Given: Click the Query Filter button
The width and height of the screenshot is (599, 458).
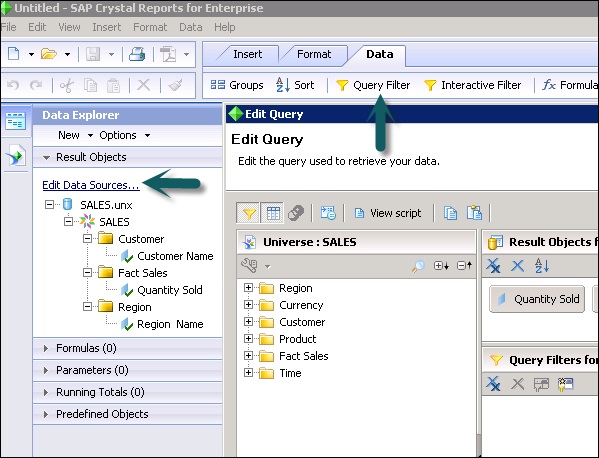Looking at the screenshot, I should coord(373,85).
